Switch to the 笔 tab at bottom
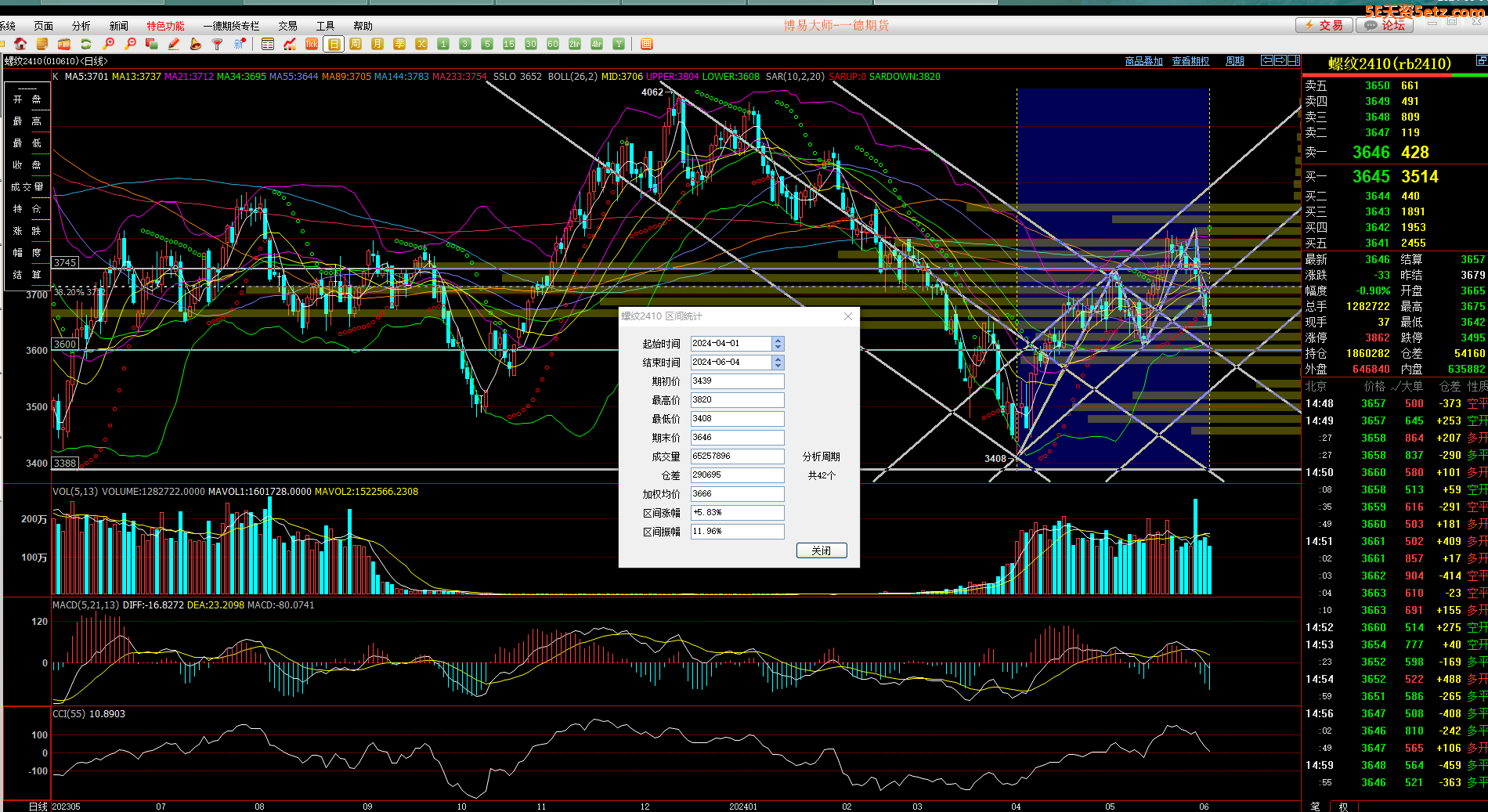1488x812 pixels. click(1315, 807)
